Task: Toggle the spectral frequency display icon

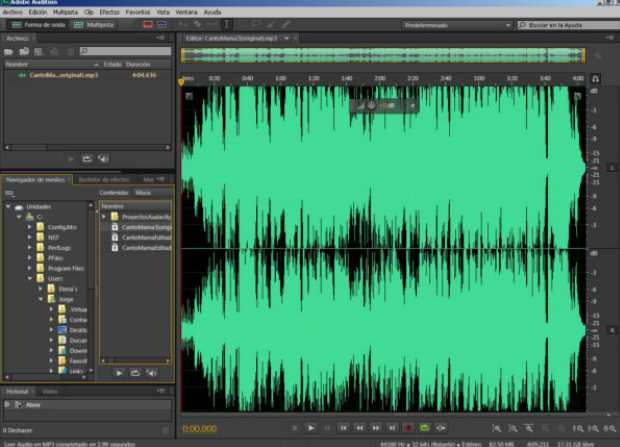Action: [x=146, y=22]
